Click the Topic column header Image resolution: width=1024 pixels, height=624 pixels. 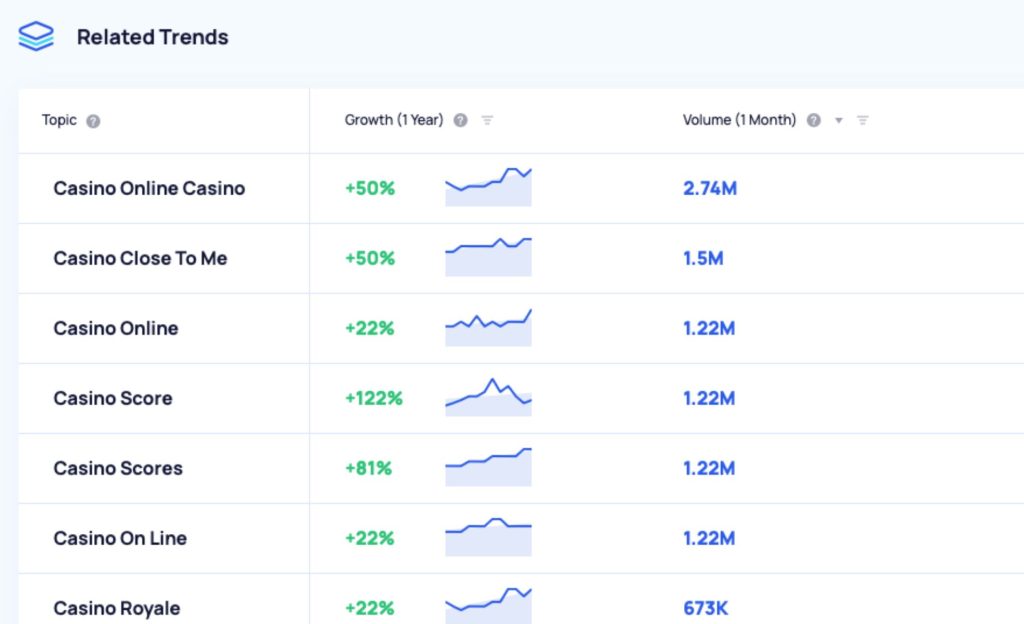click(59, 120)
